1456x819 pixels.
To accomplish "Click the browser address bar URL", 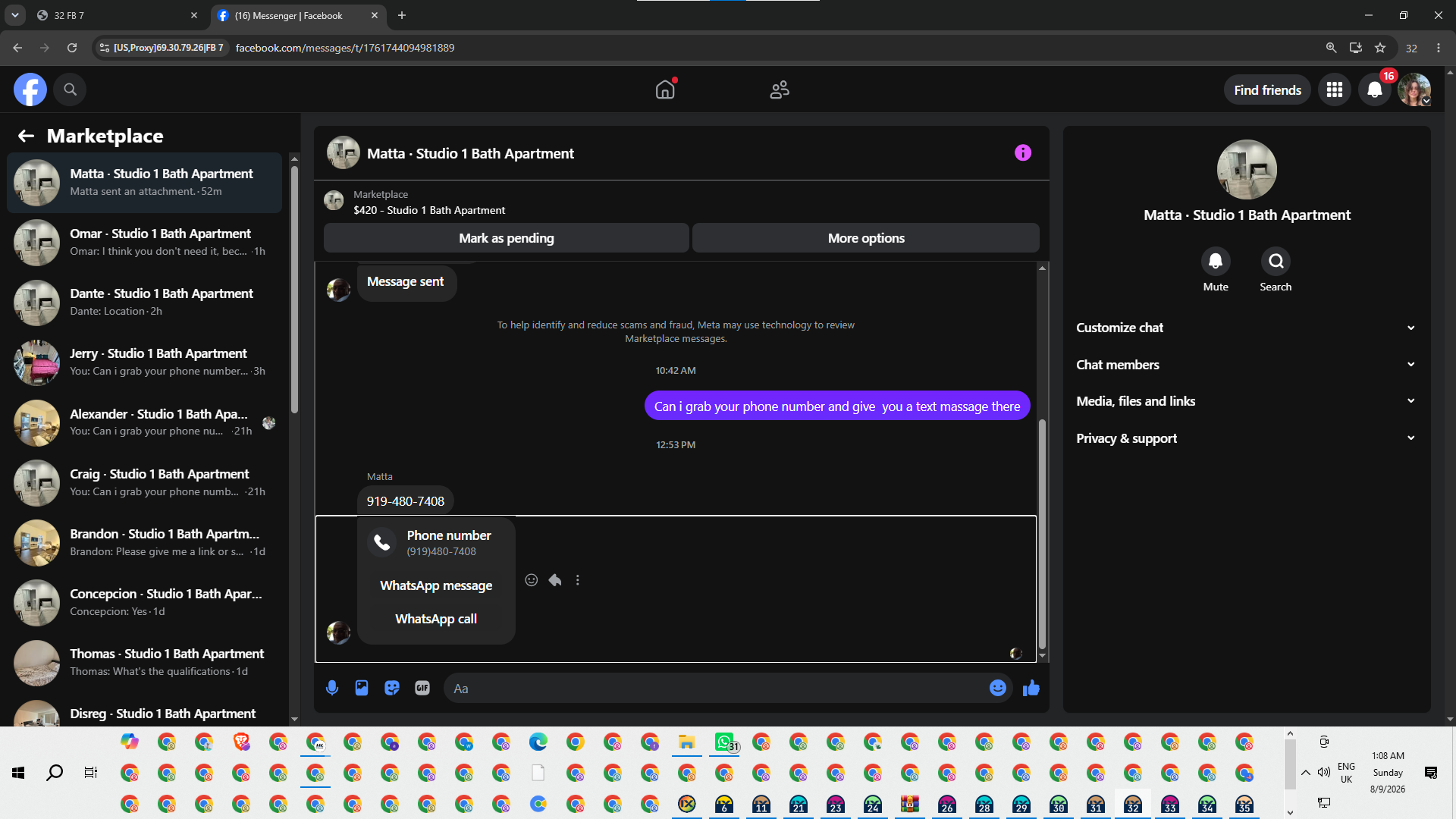I will click(344, 48).
